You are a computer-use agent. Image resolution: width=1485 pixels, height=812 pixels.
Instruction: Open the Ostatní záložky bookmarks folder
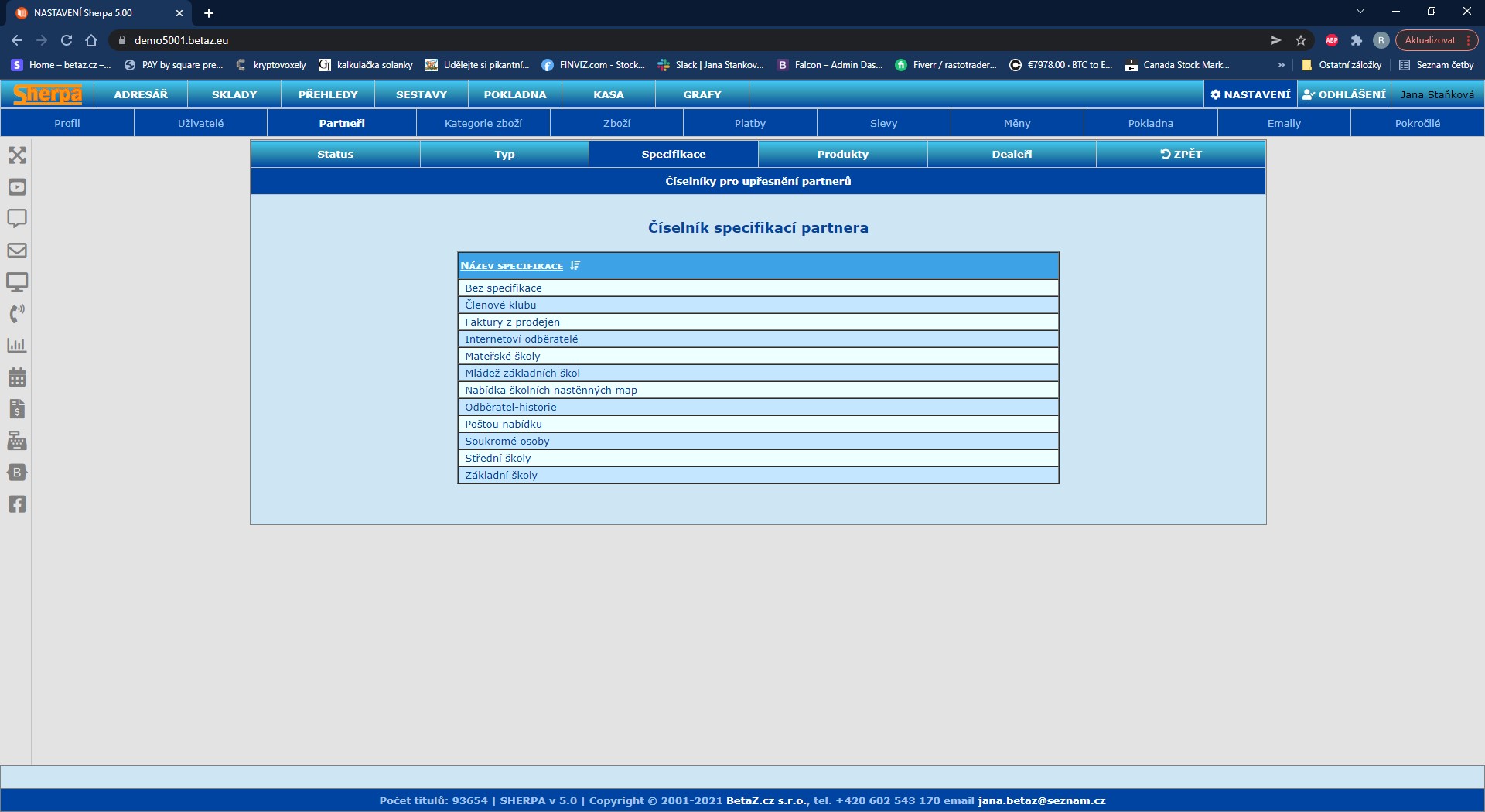1342,65
